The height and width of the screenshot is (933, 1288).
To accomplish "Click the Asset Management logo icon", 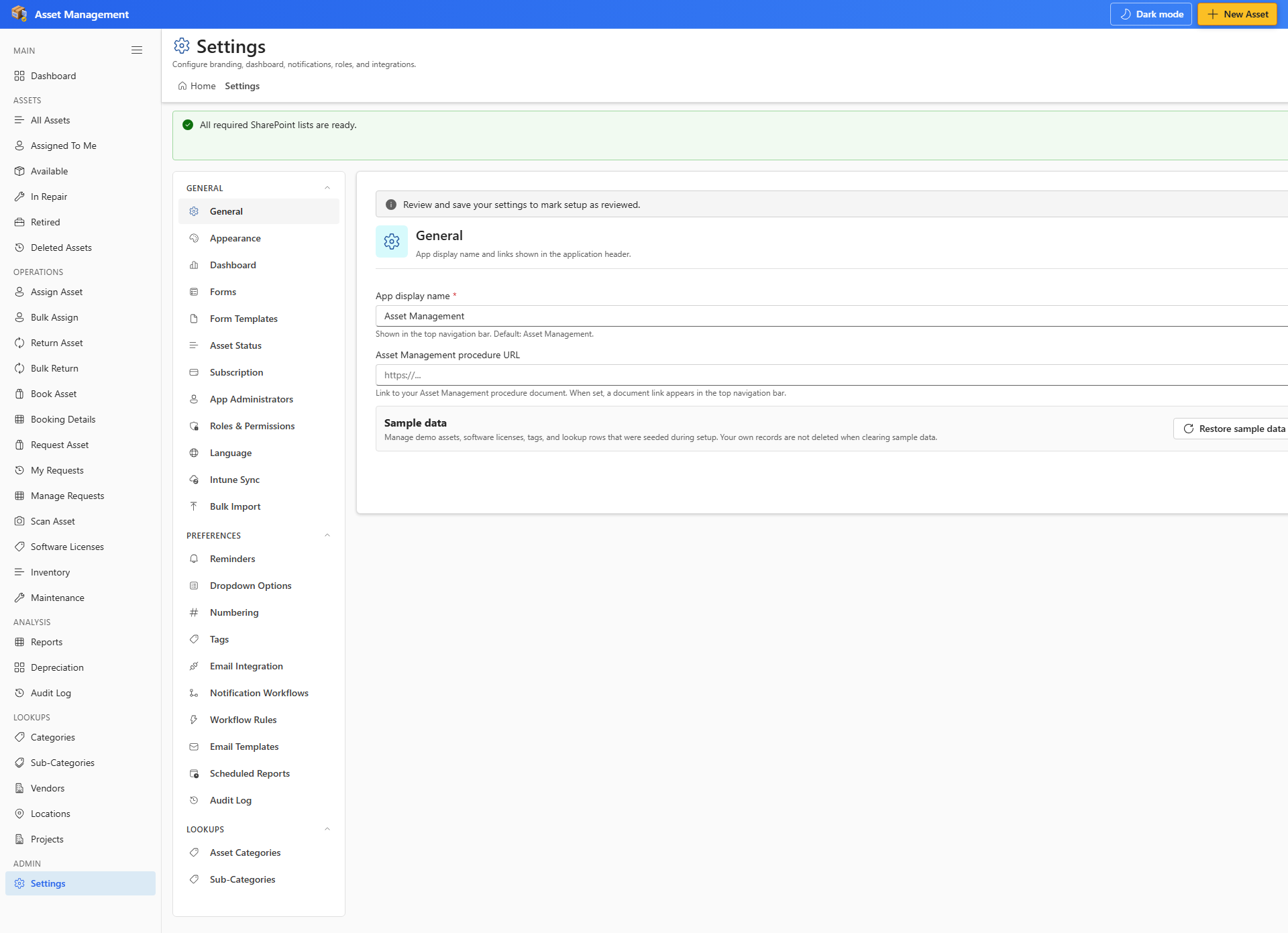I will pyautogui.click(x=19, y=14).
